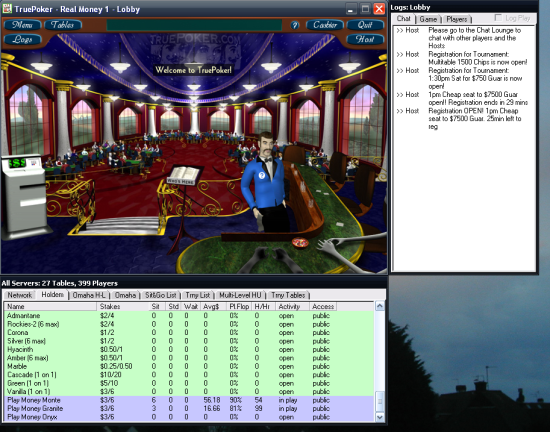Select the Vanilla (1 on 1) table row

tap(189, 391)
